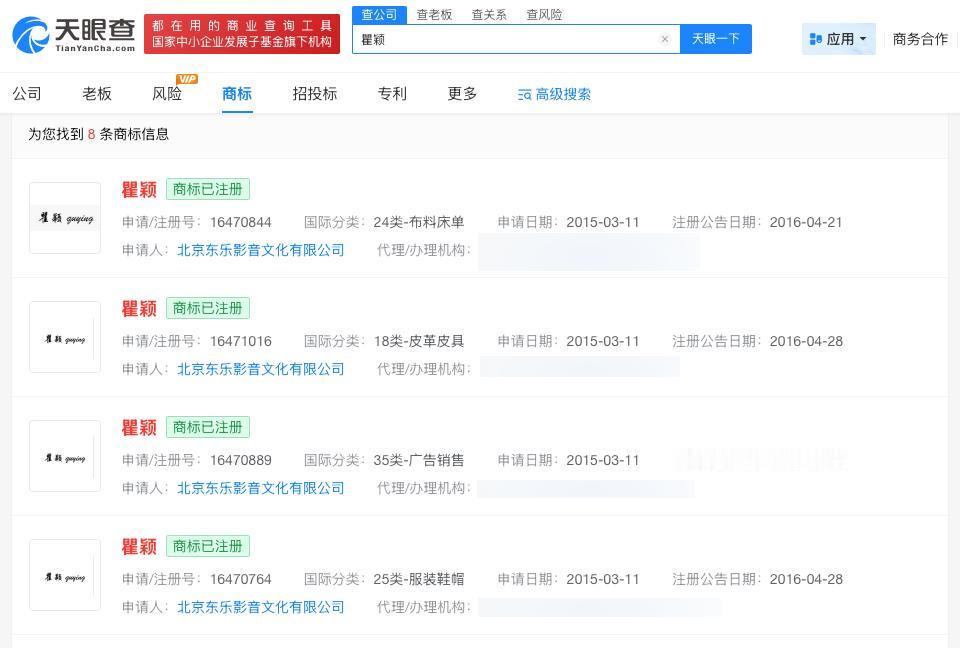Select the 查老板 search tab
This screenshot has width=960, height=648.
pos(434,15)
